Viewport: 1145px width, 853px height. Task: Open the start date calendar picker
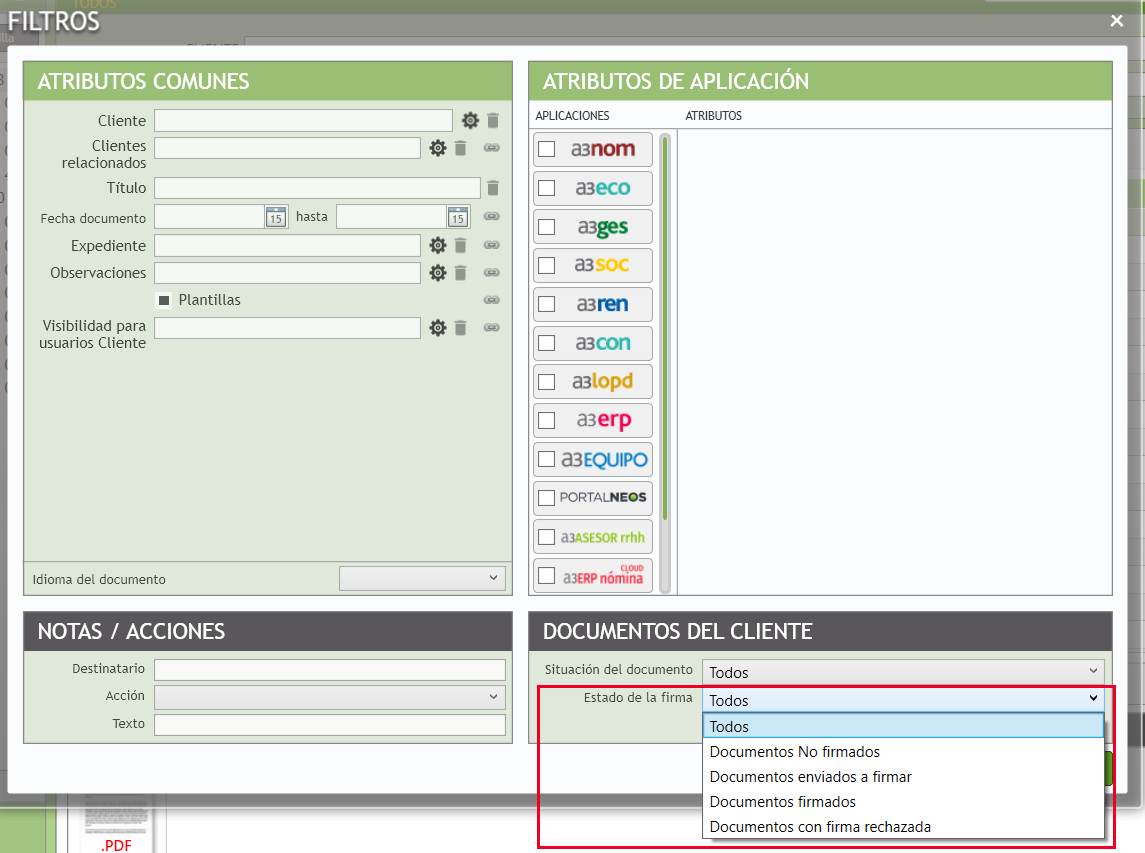click(275, 217)
